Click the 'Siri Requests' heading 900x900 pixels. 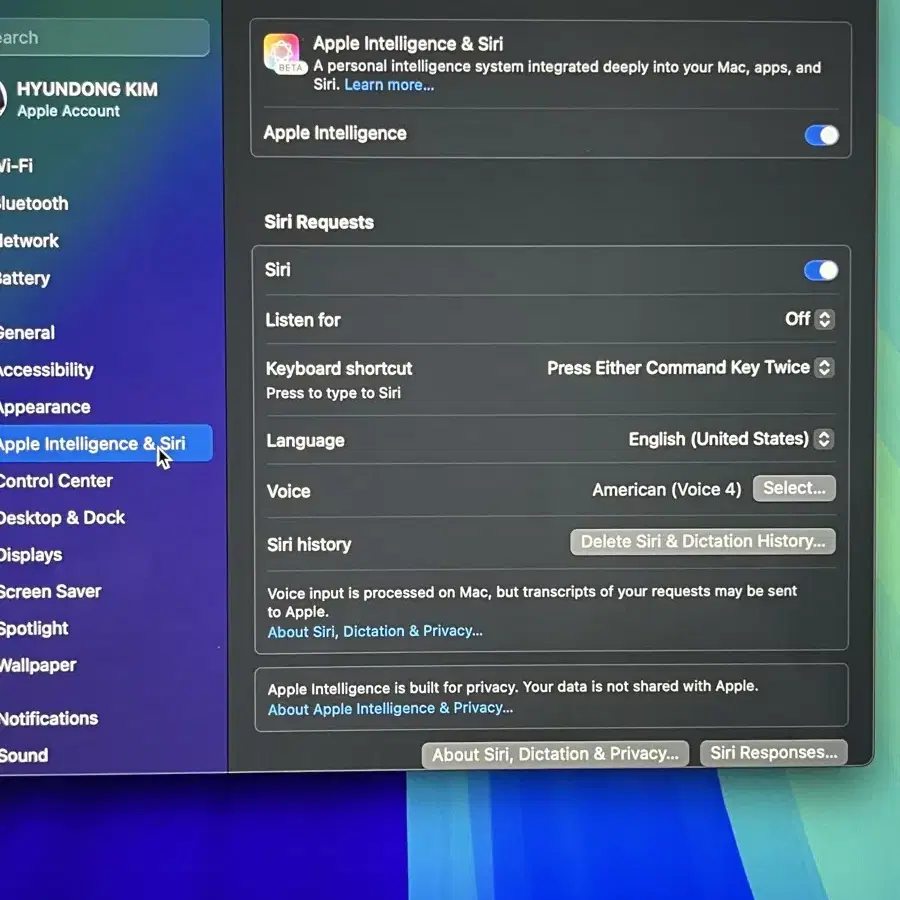319,222
